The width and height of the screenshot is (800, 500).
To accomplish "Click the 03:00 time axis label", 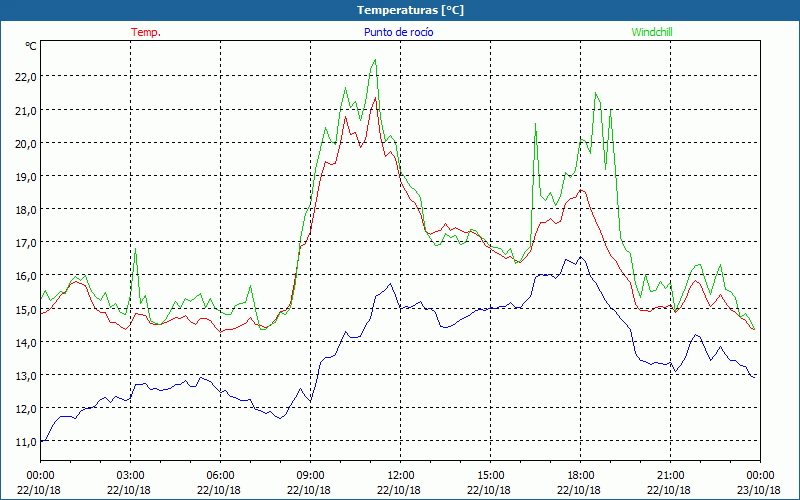I will 131,476.
